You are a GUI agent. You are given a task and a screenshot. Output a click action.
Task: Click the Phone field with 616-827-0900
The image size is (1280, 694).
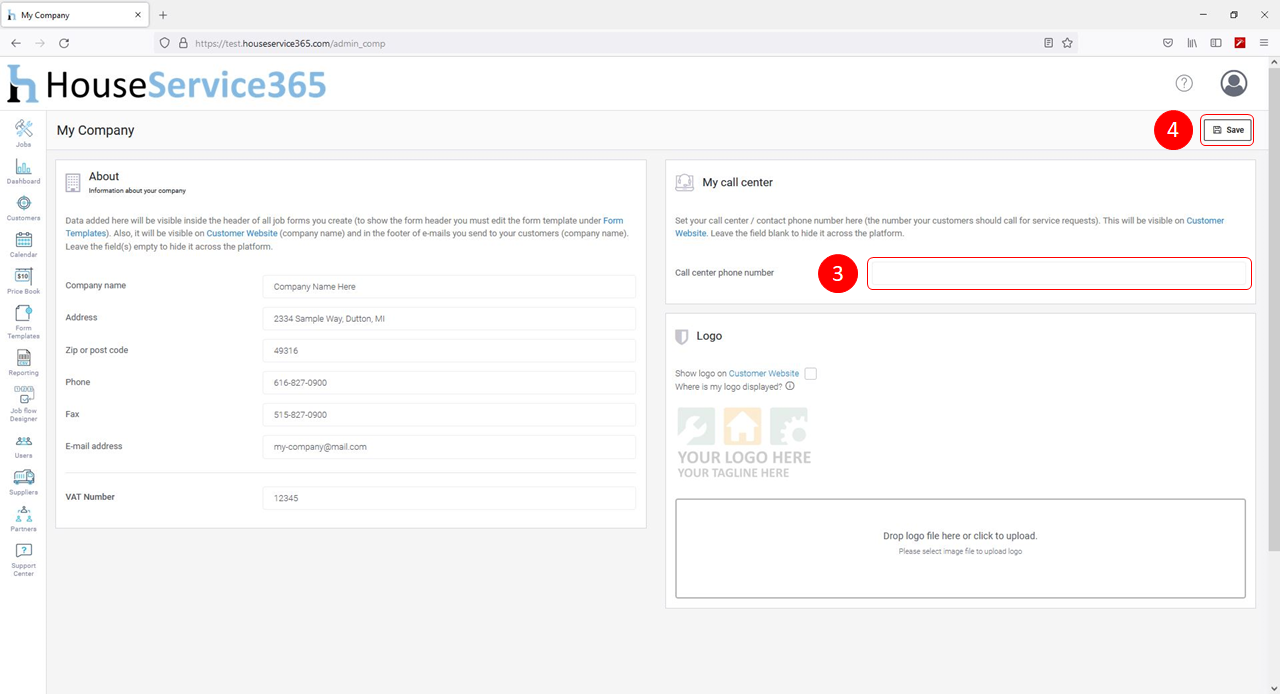coord(449,382)
